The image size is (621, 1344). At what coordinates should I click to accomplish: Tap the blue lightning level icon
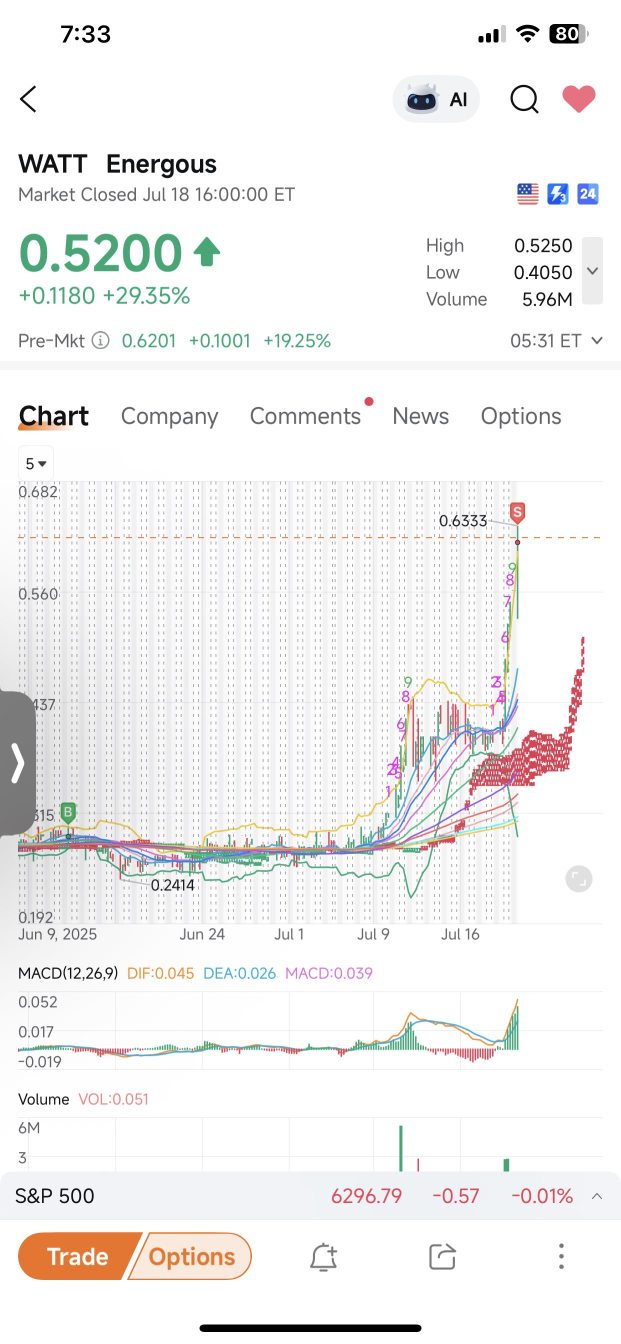[x=558, y=194]
